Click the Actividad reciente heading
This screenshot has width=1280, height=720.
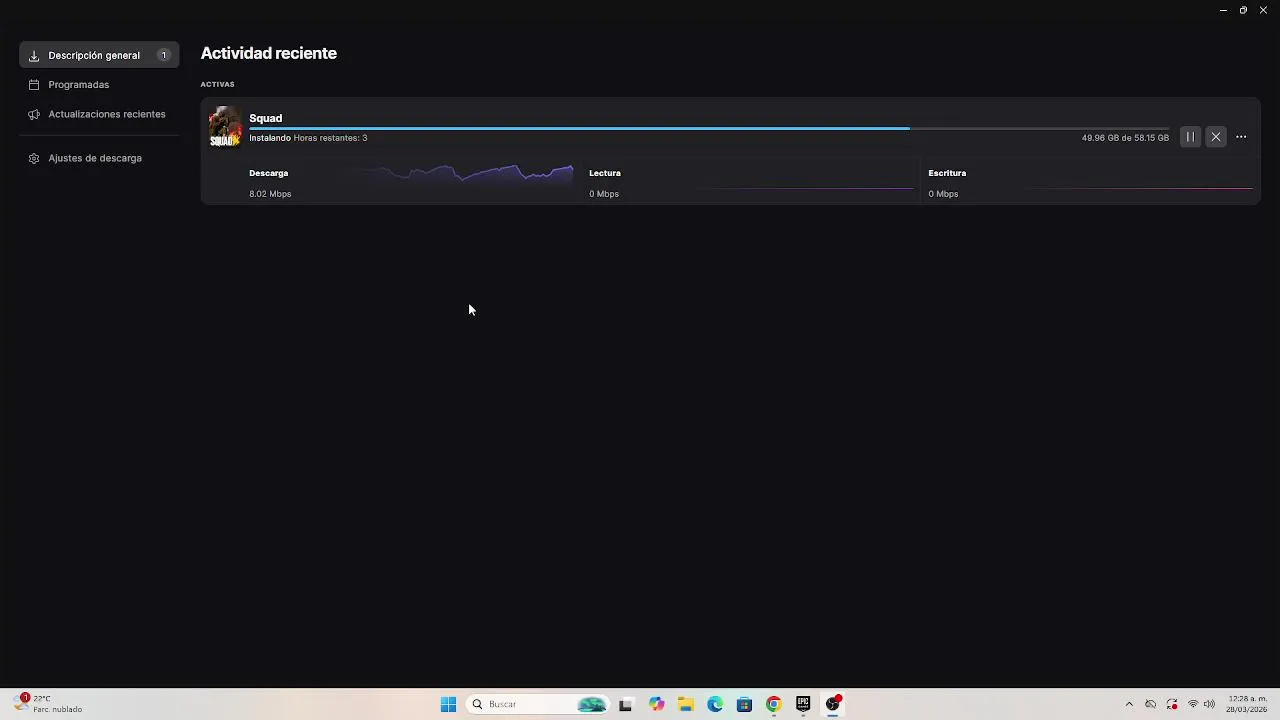269,53
